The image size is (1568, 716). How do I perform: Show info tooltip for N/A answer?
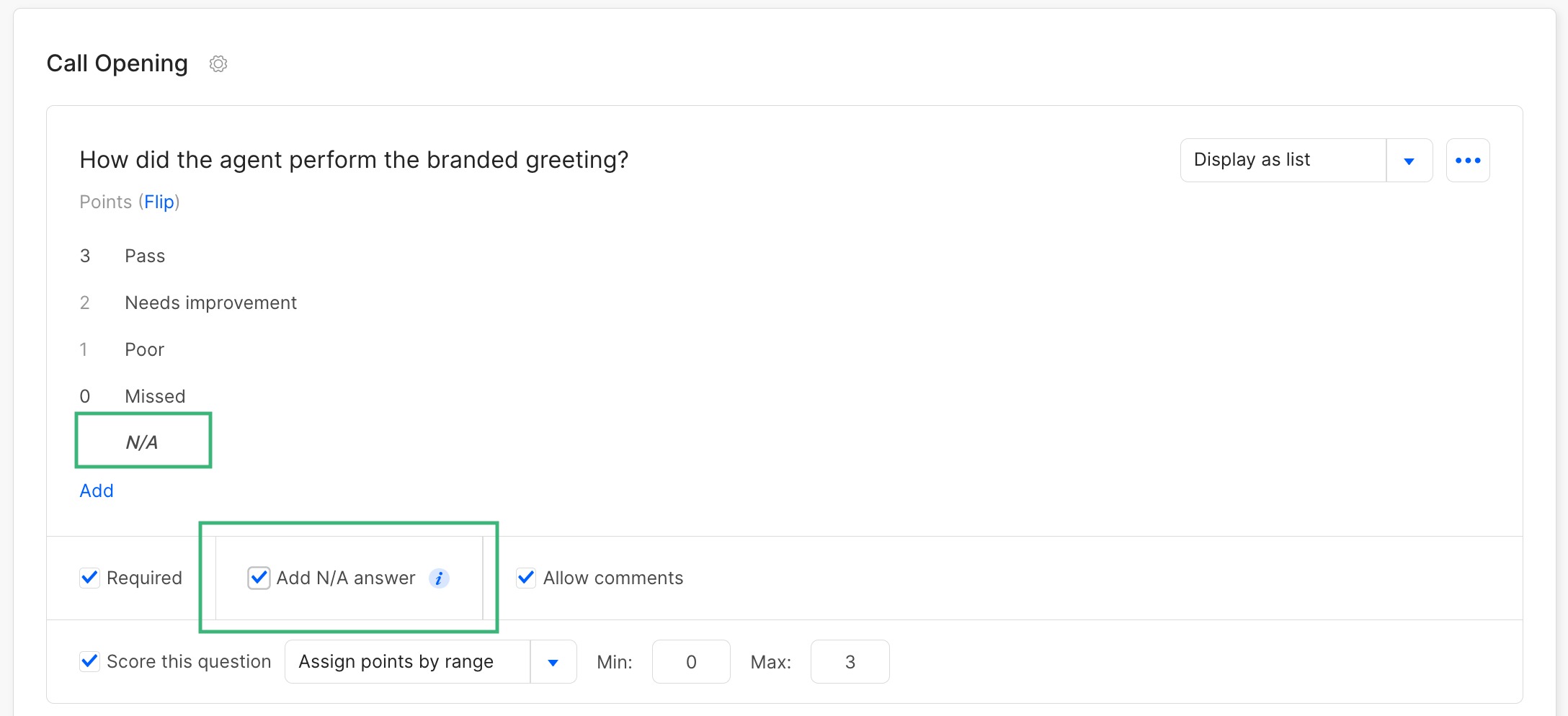click(439, 578)
